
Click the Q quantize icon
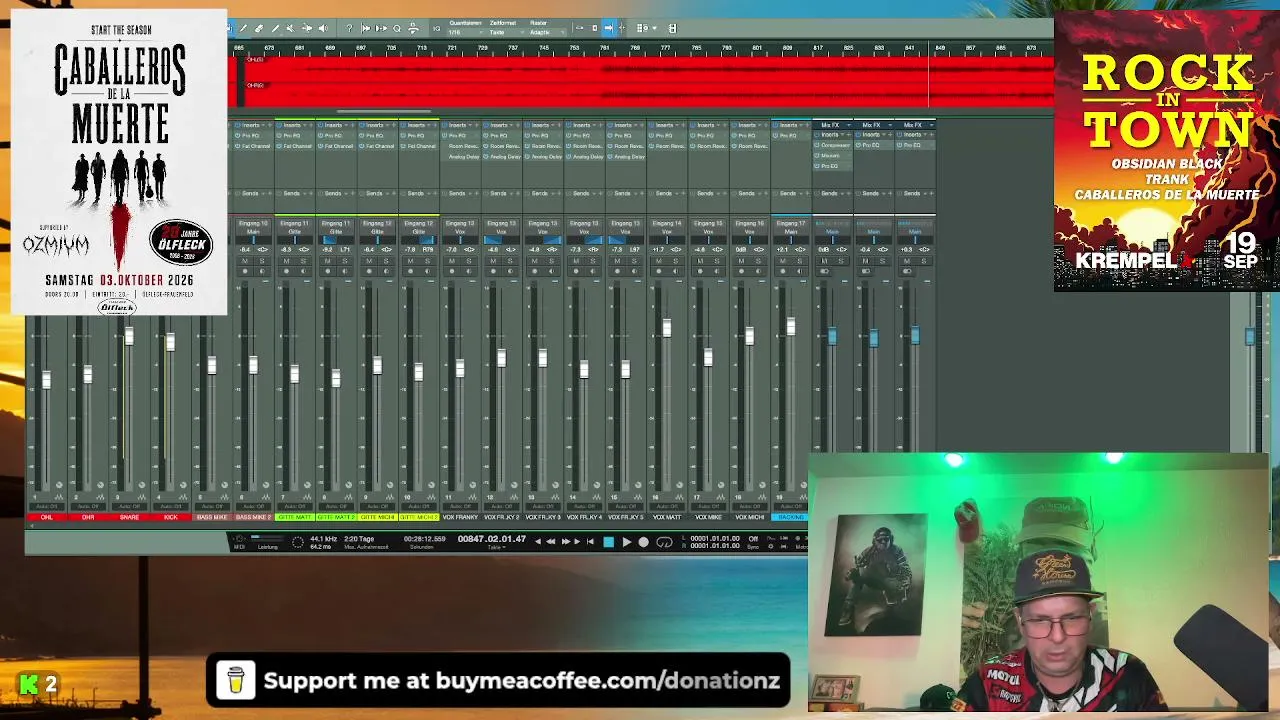397,28
